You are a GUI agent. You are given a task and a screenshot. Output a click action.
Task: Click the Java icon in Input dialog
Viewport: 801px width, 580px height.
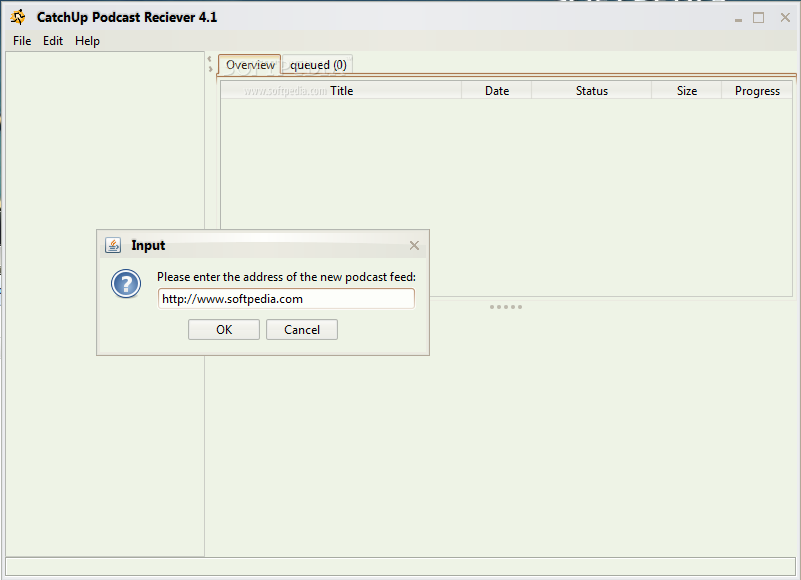click(113, 245)
